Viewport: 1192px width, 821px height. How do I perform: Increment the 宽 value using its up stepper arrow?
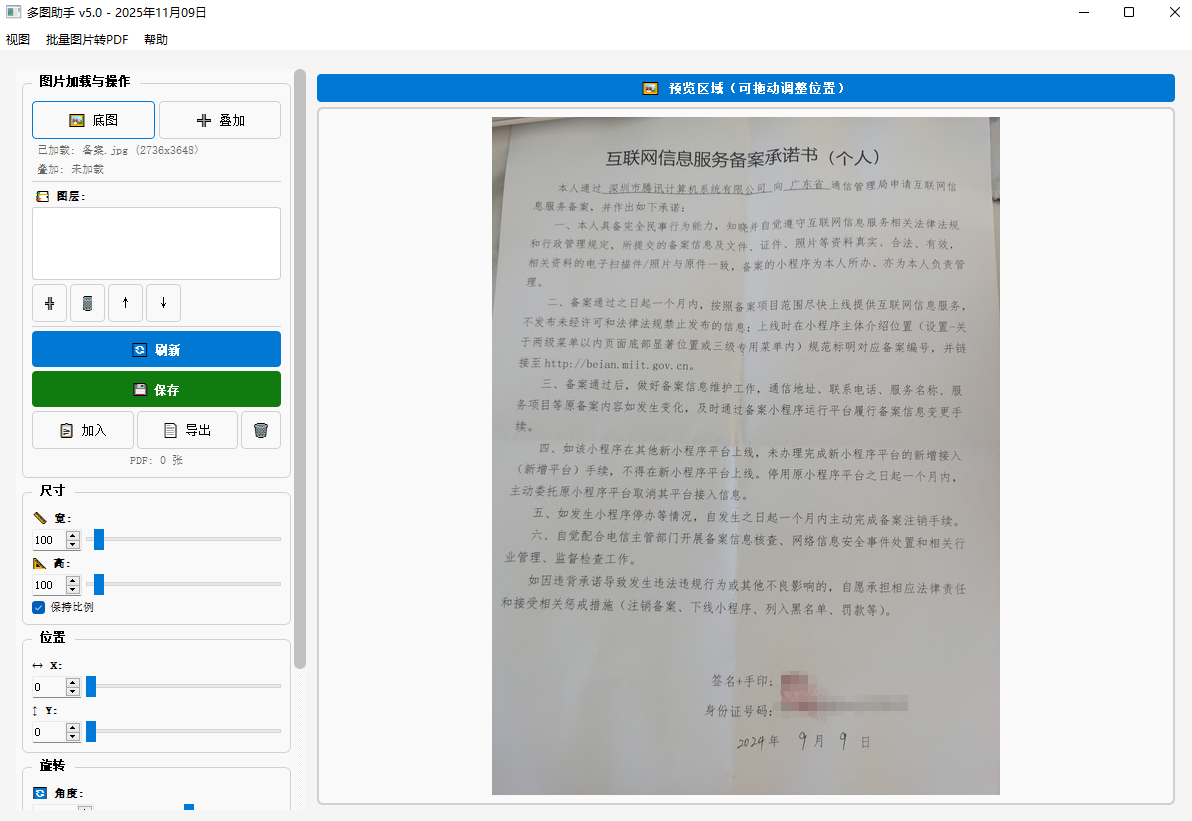(70, 534)
